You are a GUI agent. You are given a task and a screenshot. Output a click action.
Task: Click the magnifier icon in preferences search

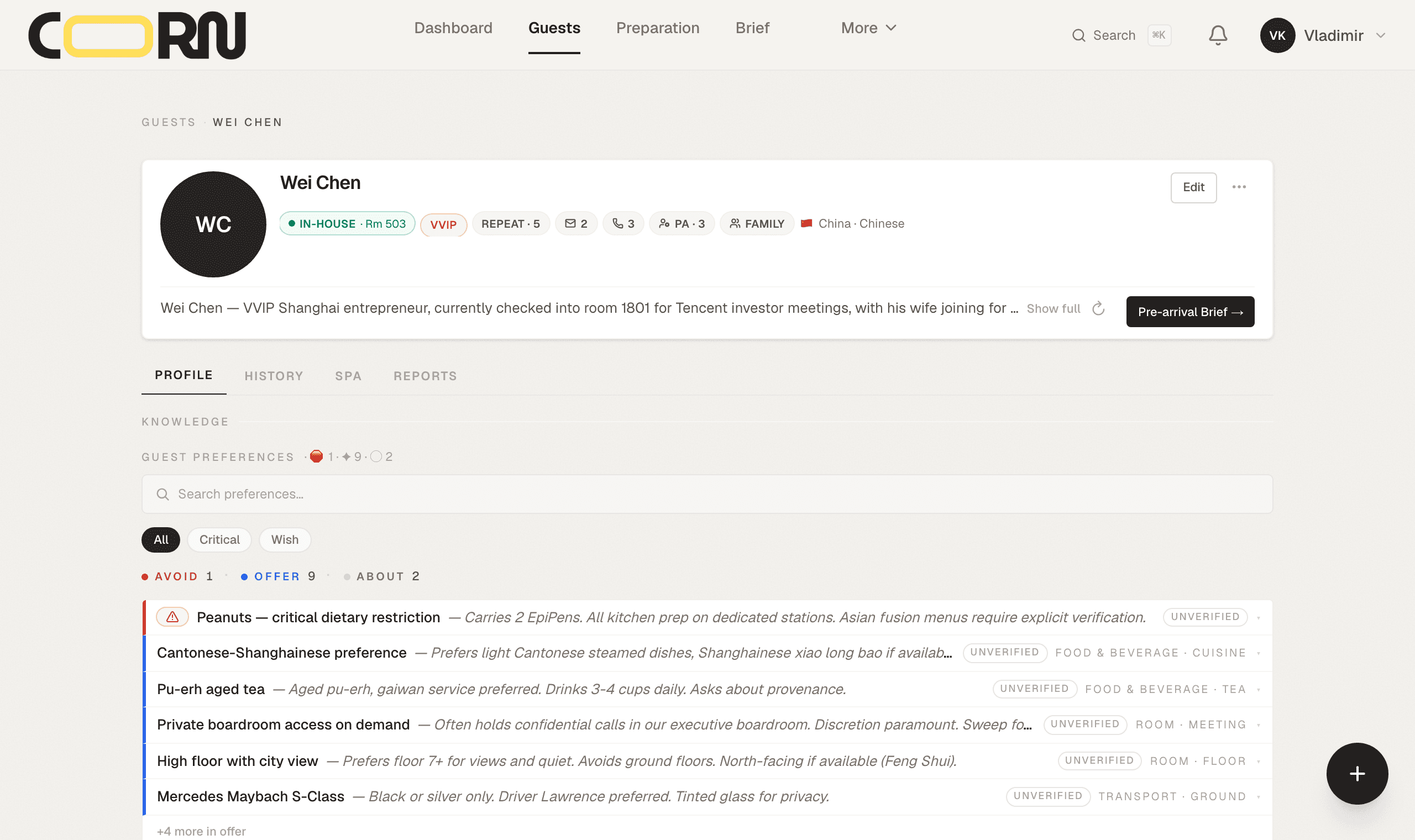click(163, 494)
